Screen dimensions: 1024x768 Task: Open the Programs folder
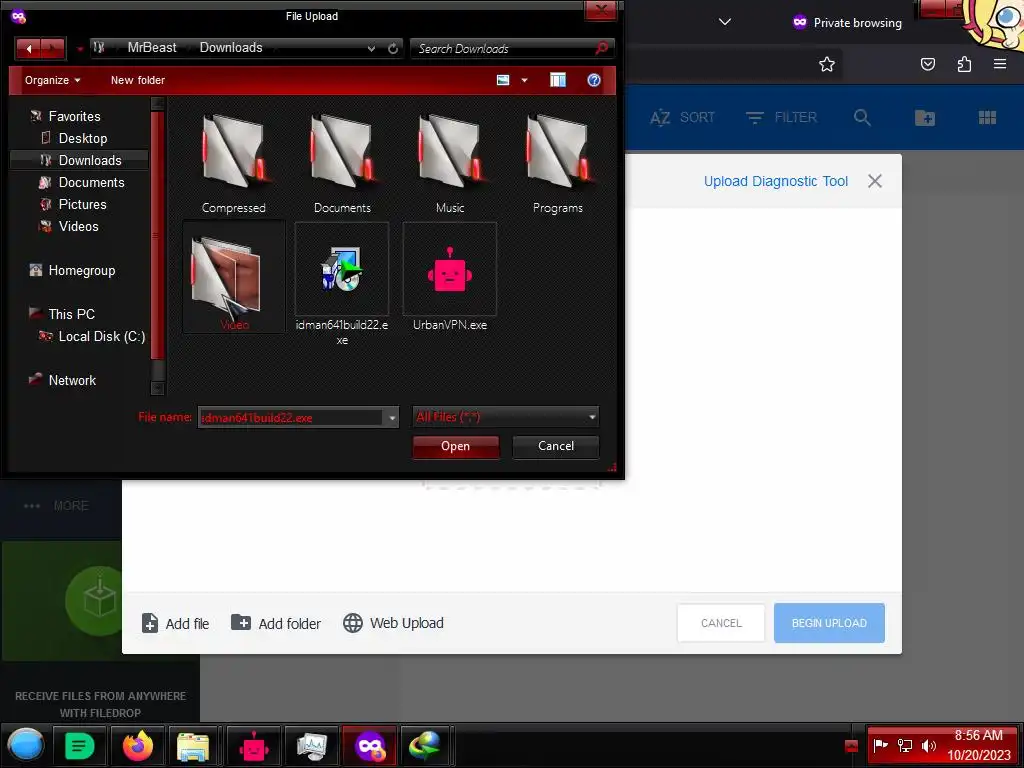click(x=558, y=163)
